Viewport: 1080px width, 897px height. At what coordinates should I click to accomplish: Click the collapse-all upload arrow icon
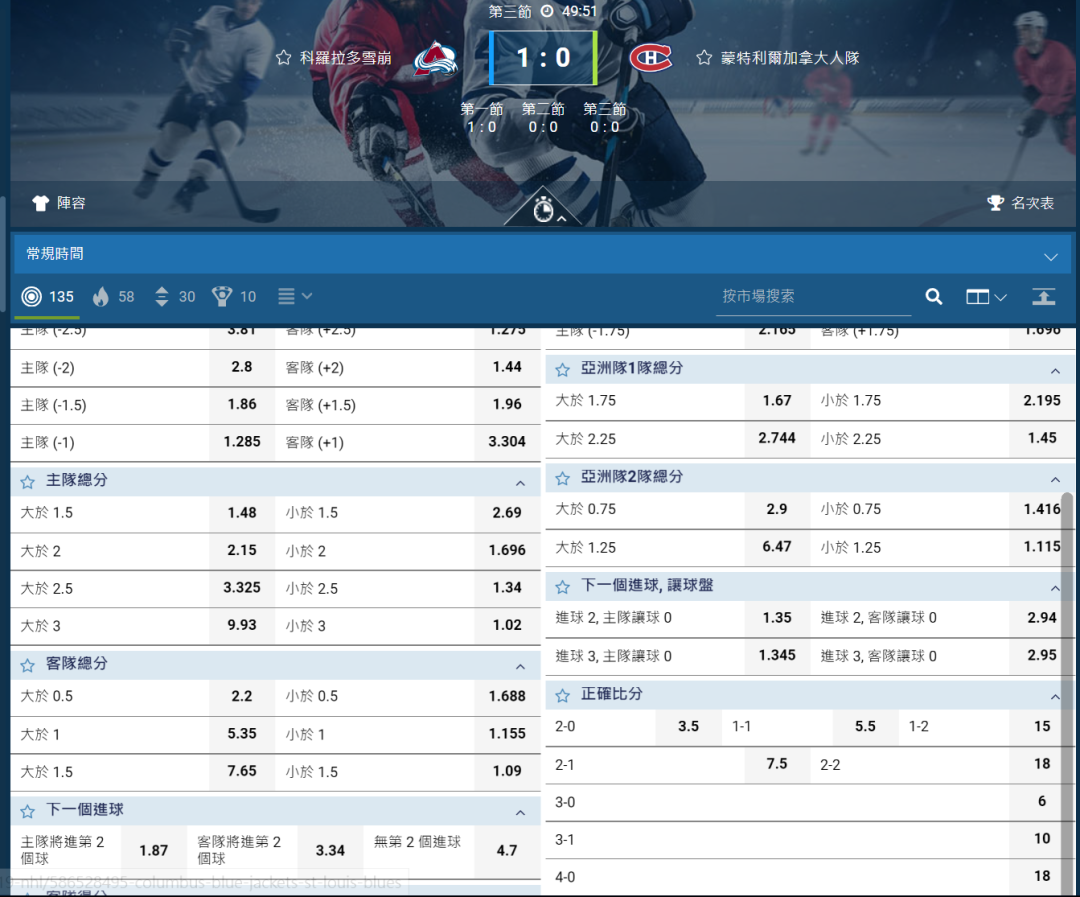(x=1043, y=297)
